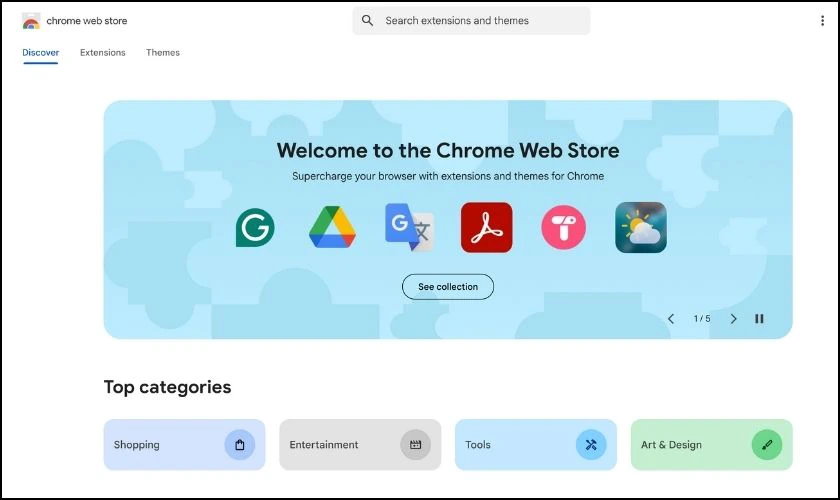Open the Grammarly extension icon
The height and width of the screenshot is (500, 840).
[x=255, y=228]
